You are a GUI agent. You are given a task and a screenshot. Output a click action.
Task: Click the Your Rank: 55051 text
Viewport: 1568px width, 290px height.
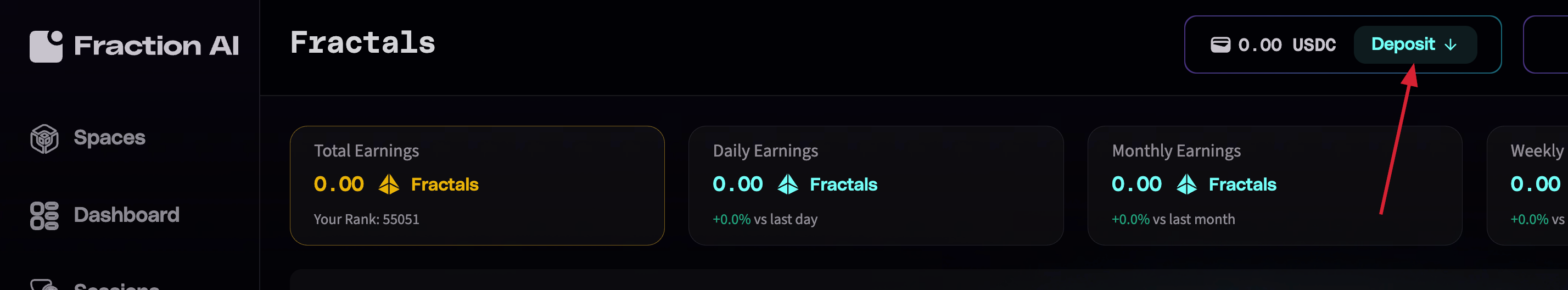[366, 219]
